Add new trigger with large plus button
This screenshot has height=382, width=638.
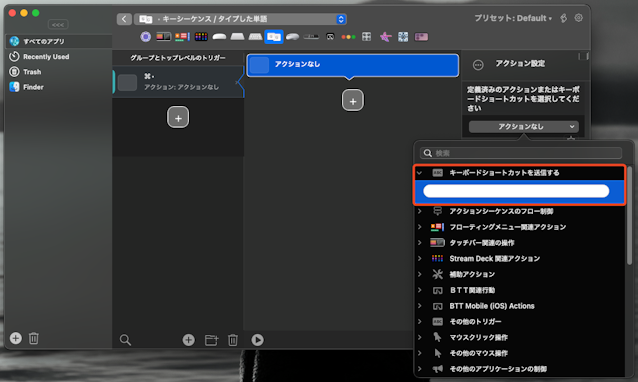178,118
